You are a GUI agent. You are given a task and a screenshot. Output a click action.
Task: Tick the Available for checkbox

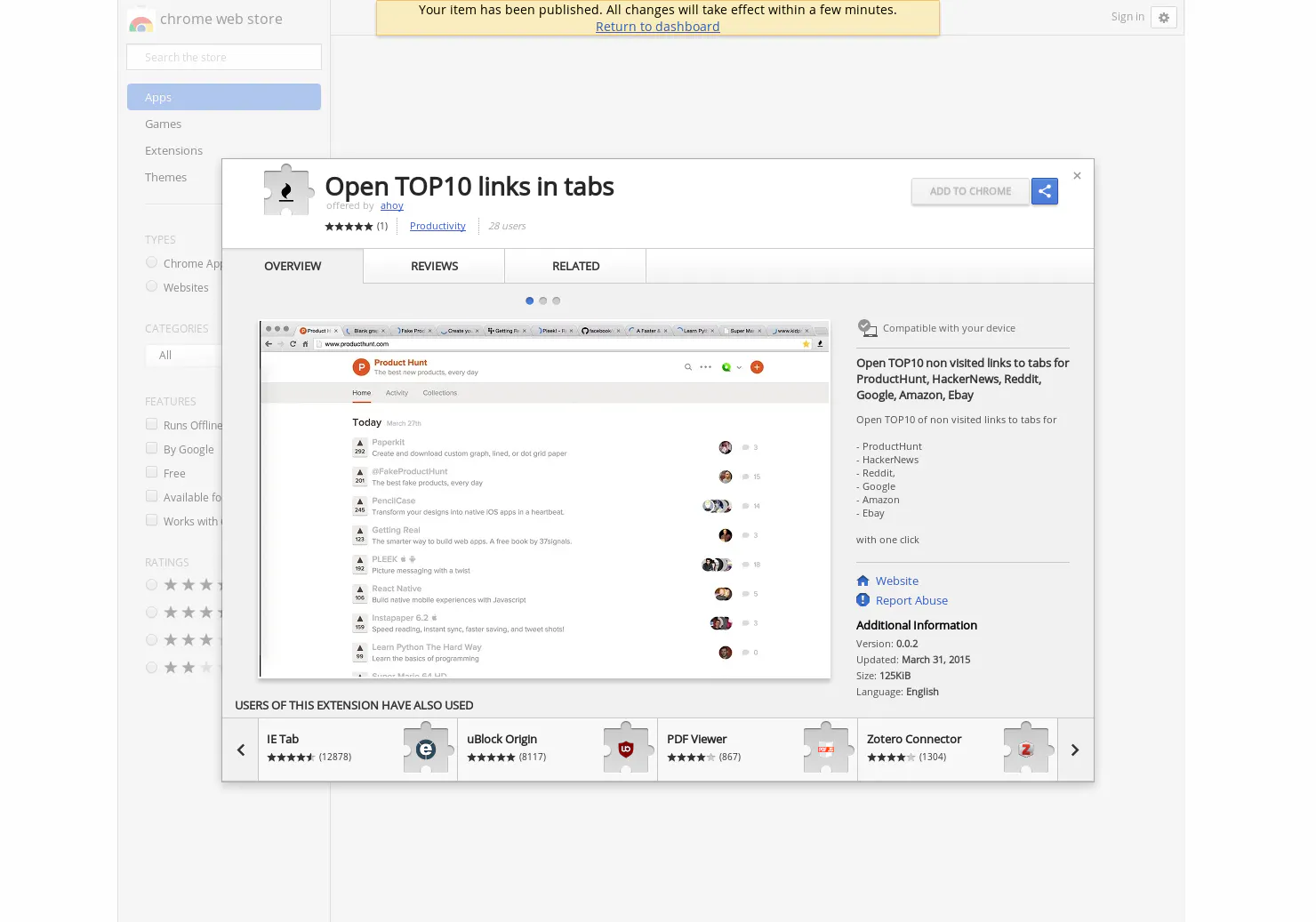pyautogui.click(x=151, y=496)
